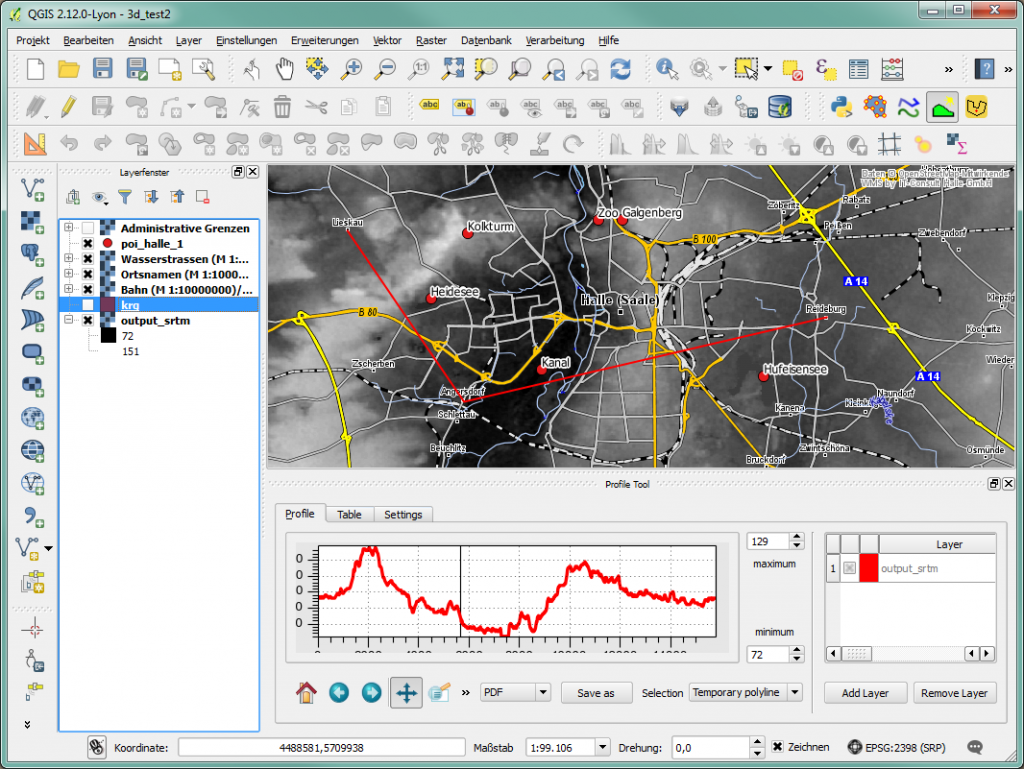This screenshot has height=769, width=1024.
Task: Click the Save as button
Action: coord(596,692)
